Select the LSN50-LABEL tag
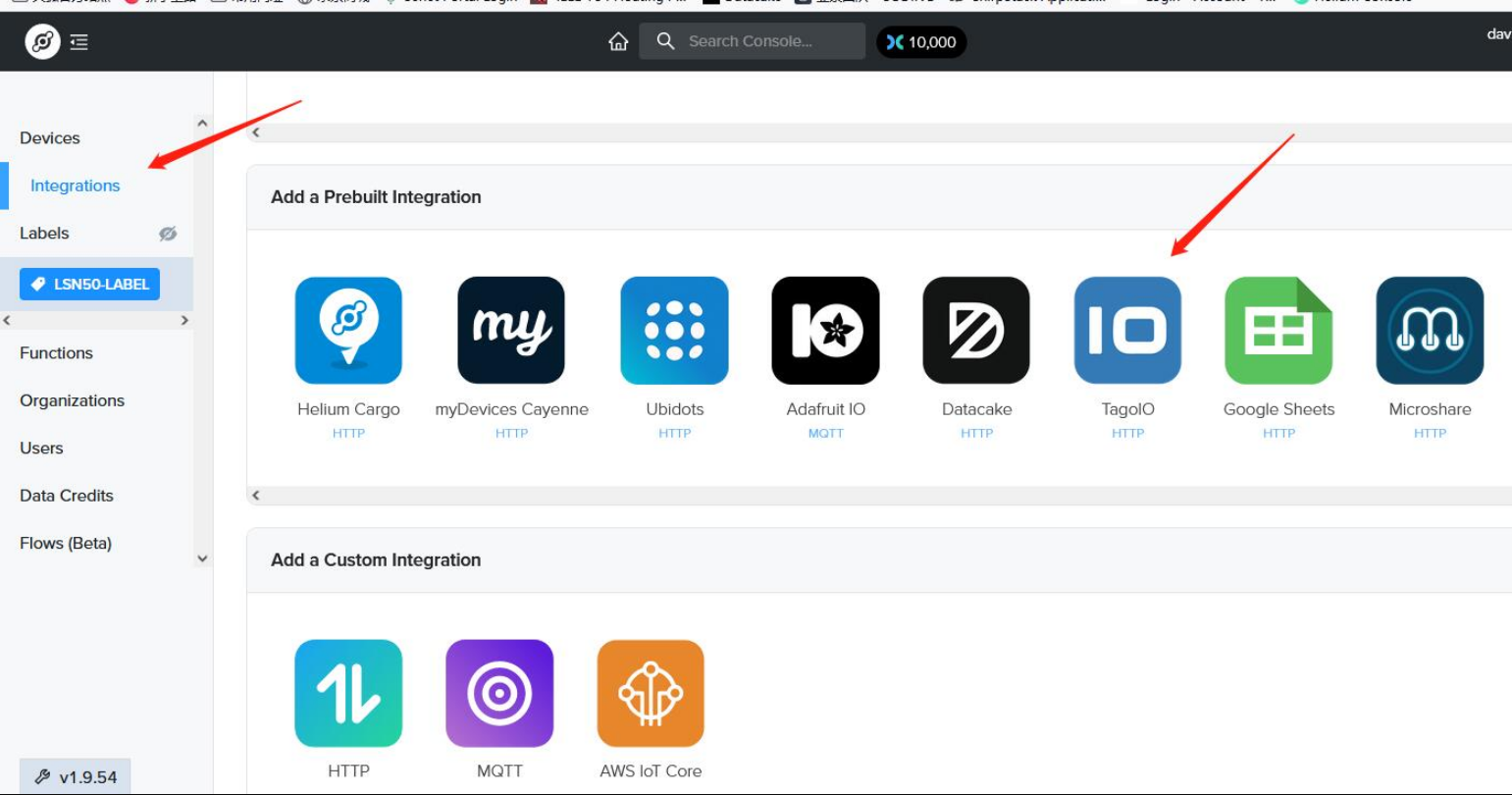Image resolution: width=1512 pixels, height=795 pixels. point(89,285)
